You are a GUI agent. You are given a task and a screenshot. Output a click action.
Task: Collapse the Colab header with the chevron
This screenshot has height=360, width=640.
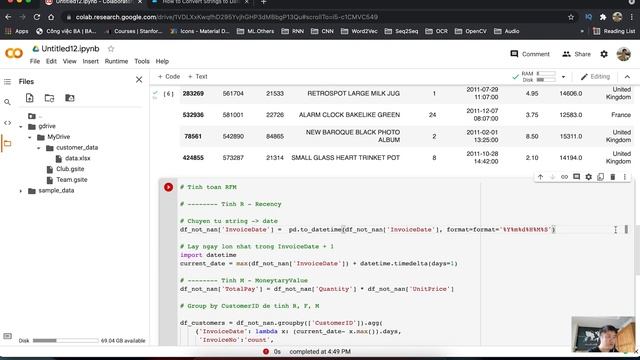pos(627,77)
